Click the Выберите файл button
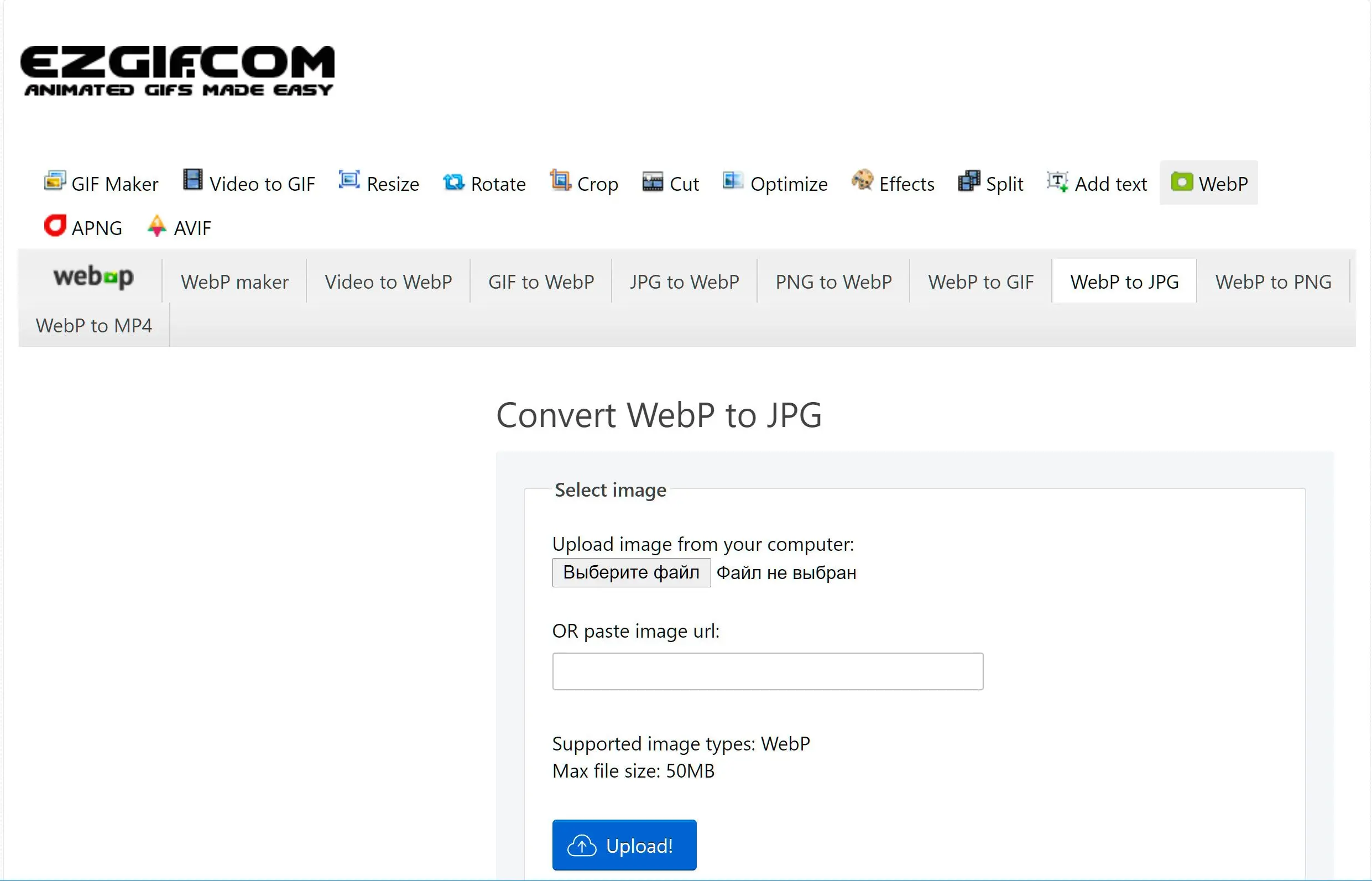 [630, 572]
